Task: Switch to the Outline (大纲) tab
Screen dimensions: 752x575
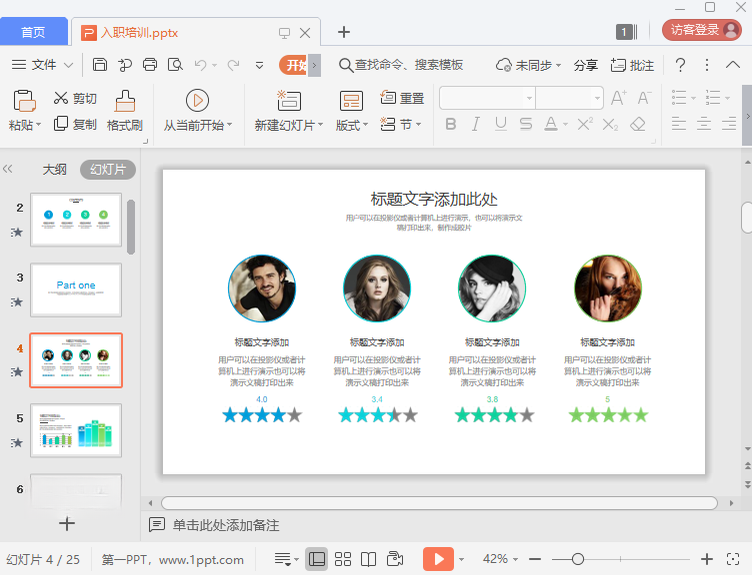Action: pyautogui.click(x=54, y=169)
